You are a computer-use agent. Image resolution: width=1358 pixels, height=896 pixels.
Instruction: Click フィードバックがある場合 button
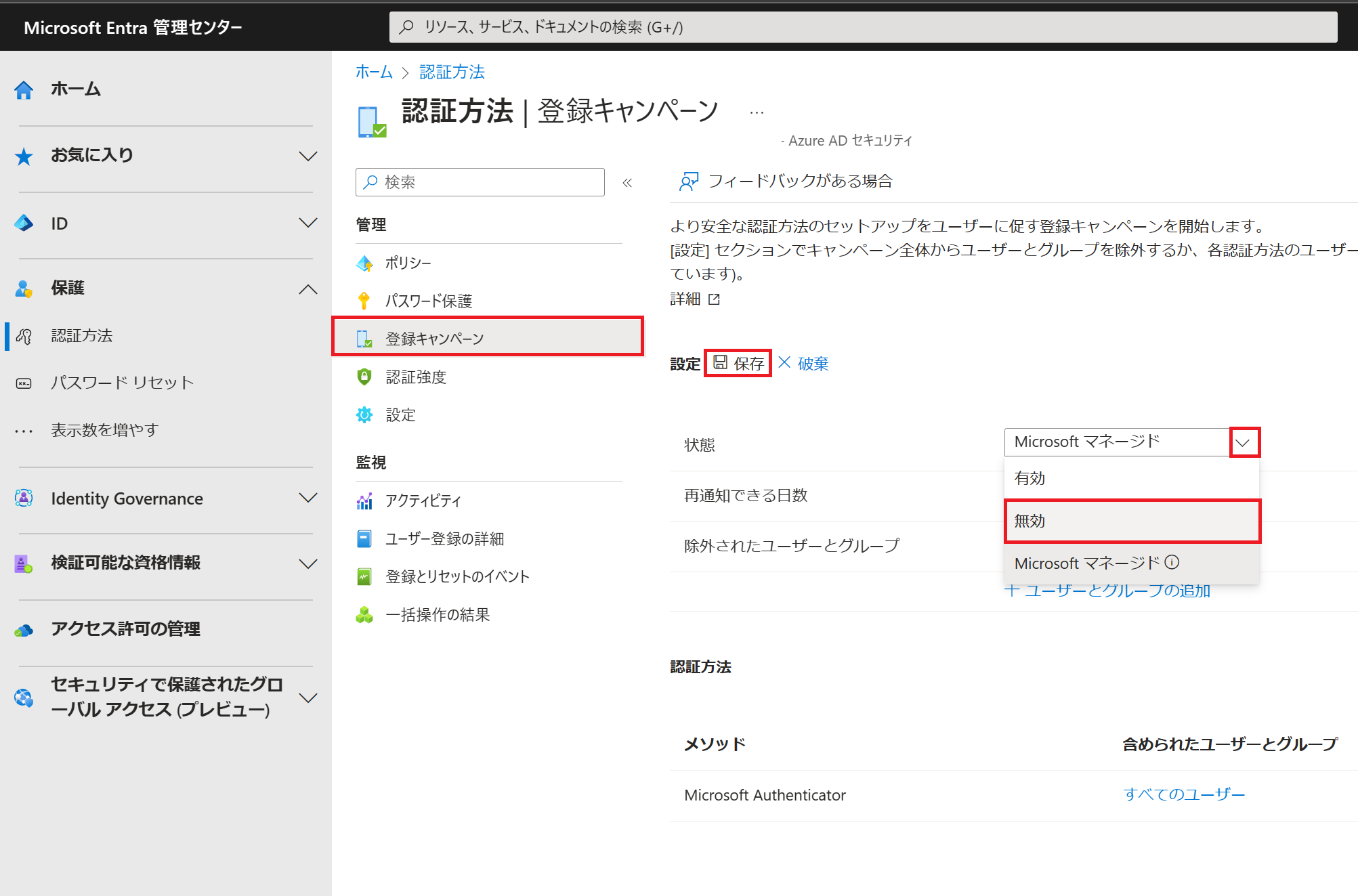[x=786, y=182]
